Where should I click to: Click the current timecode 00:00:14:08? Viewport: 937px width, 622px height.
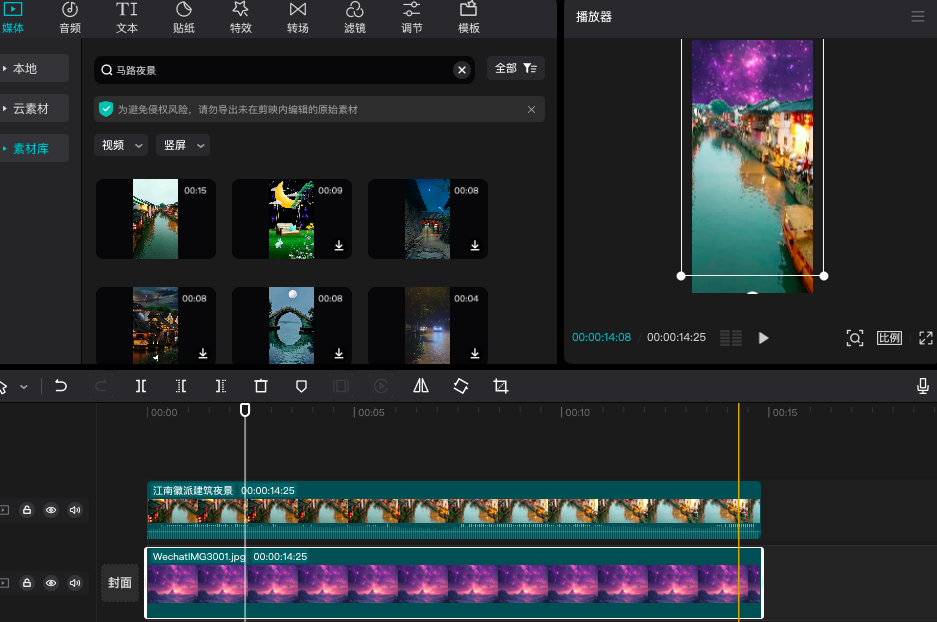coord(601,338)
